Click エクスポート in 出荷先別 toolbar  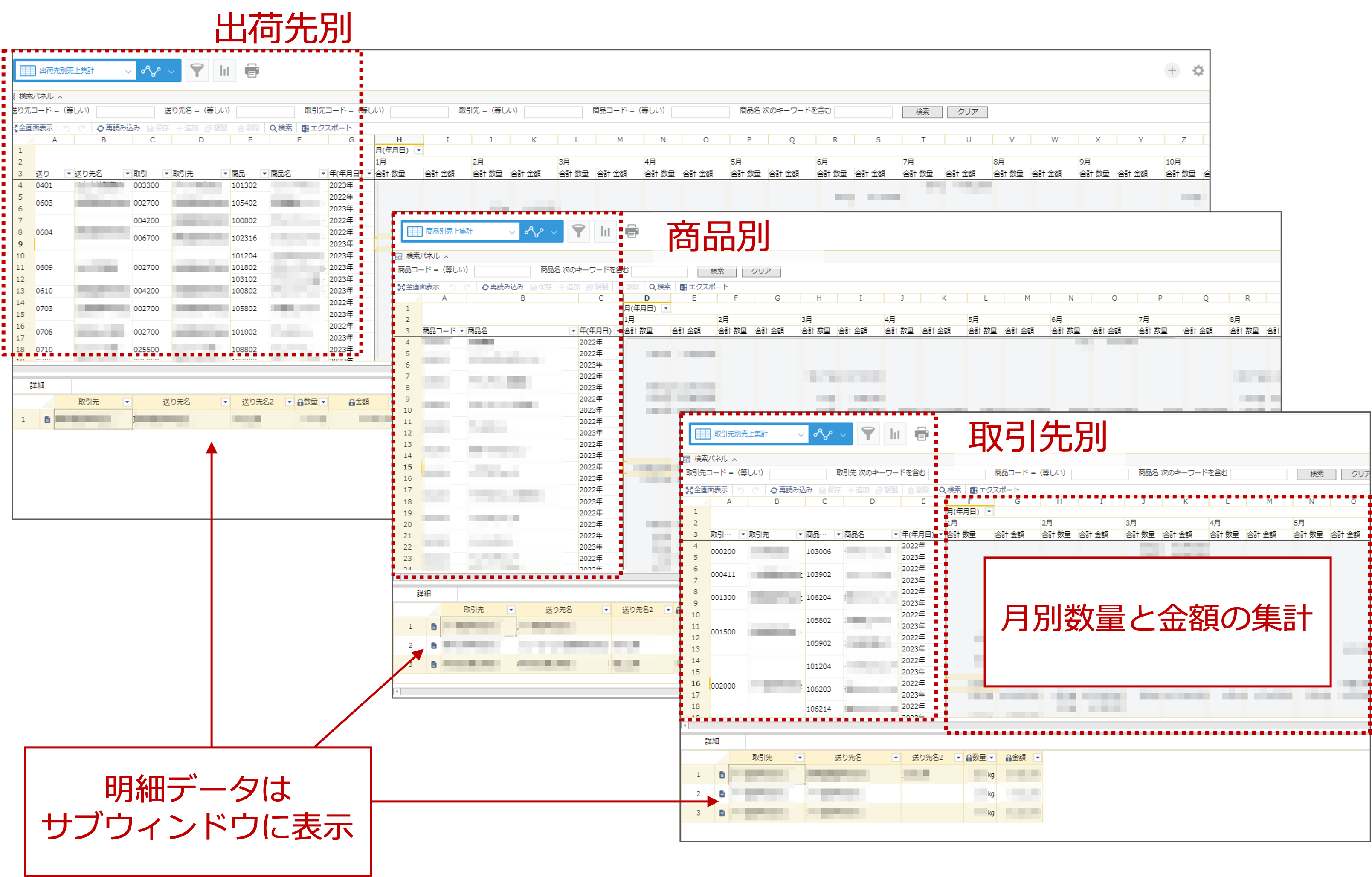click(x=327, y=128)
